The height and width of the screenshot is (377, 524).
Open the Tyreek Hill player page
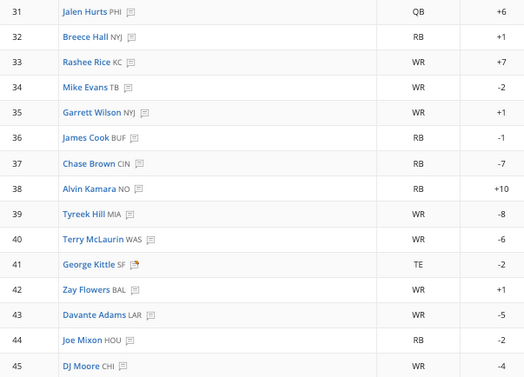(x=84, y=214)
